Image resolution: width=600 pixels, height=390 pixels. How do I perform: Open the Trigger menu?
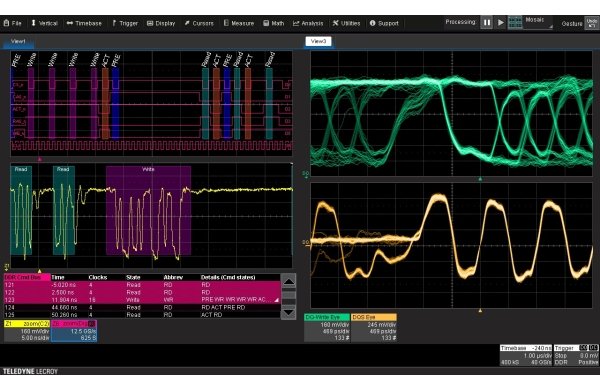tap(125, 23)
